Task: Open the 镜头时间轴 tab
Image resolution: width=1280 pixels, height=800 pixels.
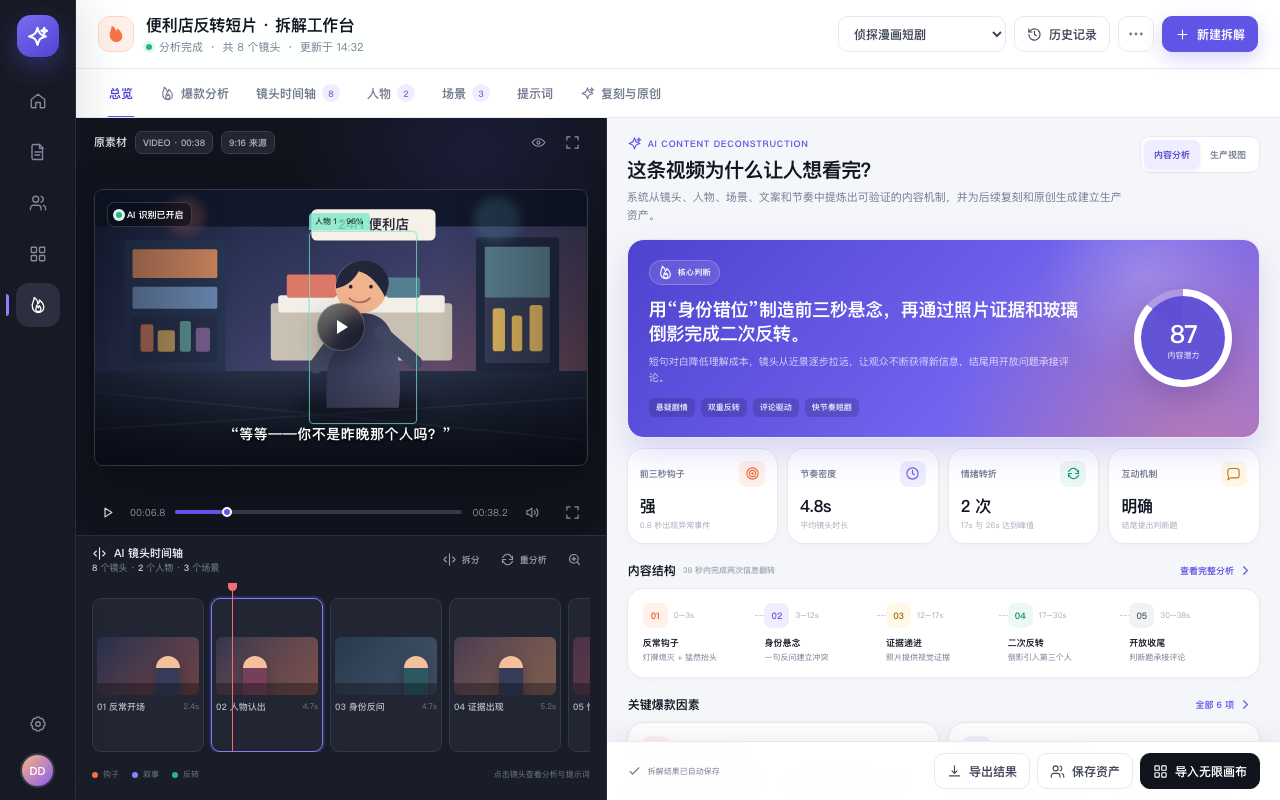Action: [x=298, y=94]
